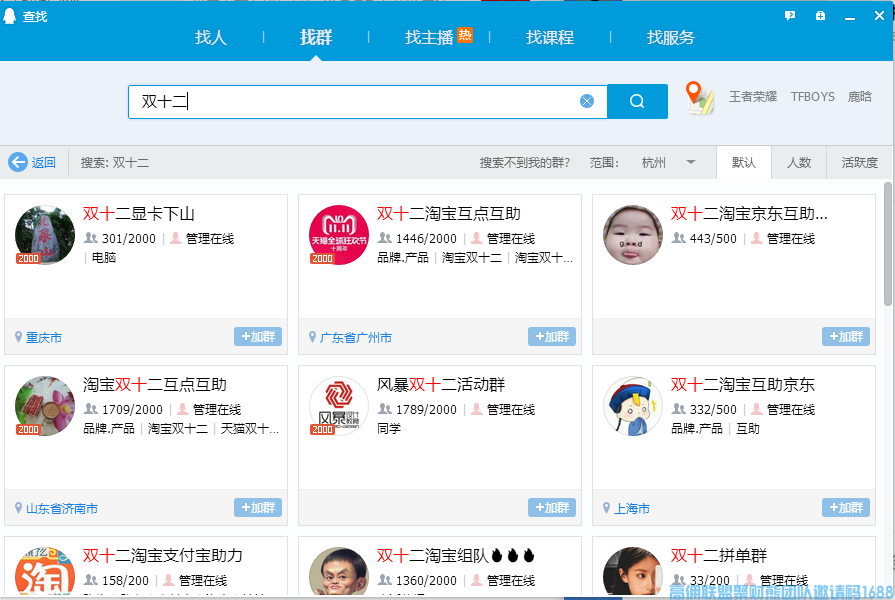The width and height of the screenshot is (895, 600).
Task: Clear the search box with the X icon
Action: tap(587, 102)
